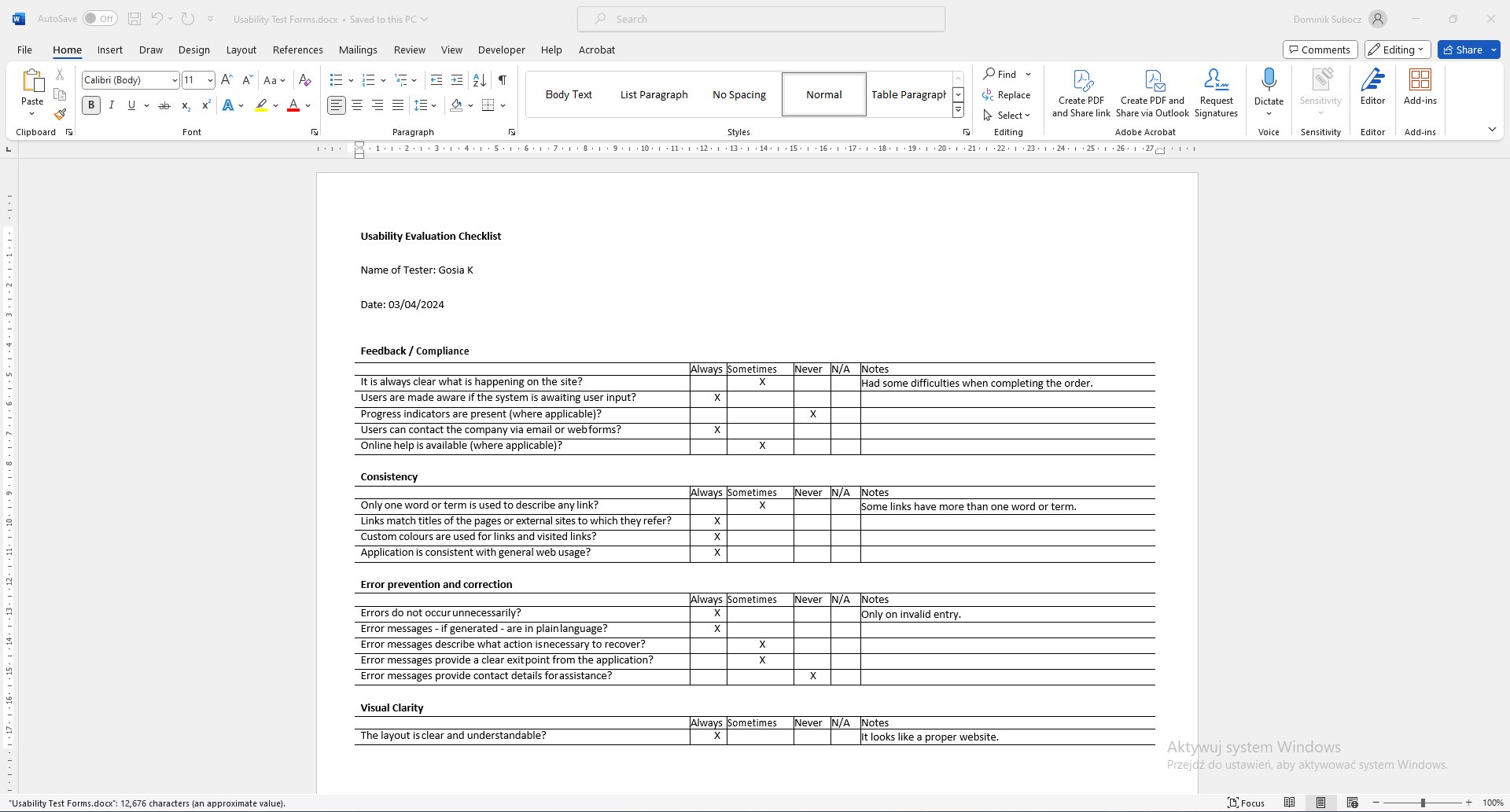Viewport: 1510px width, 812px height.
Task: Open the Dictate voice tool
Action: pos(1269,86)
